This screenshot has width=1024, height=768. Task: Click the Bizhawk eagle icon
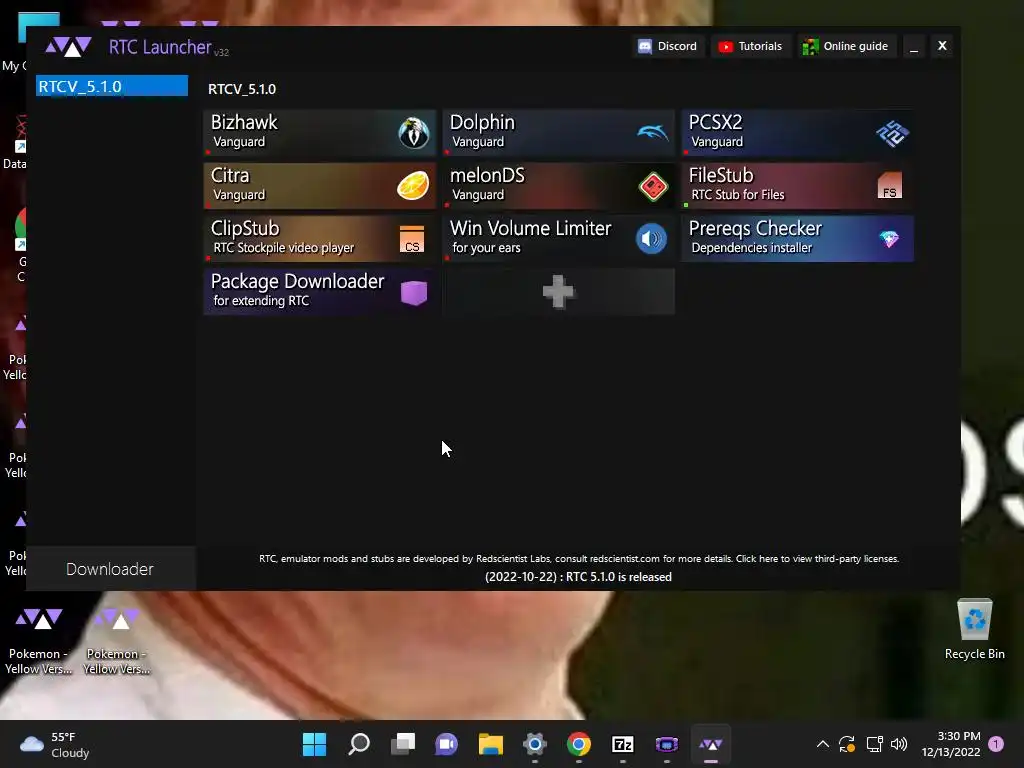tap(413, 133)
